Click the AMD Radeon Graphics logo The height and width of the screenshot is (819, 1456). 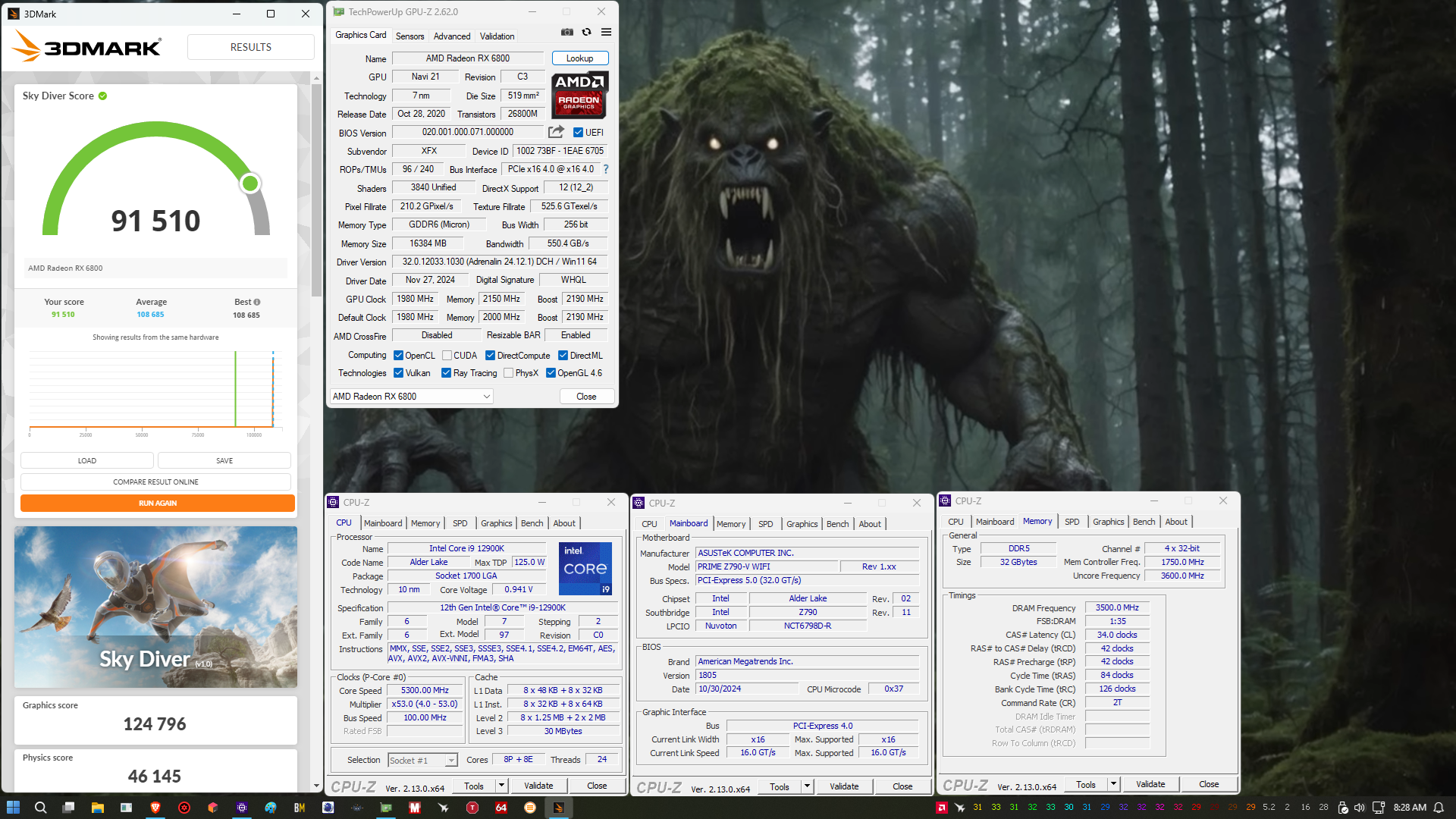click(580, 96)
